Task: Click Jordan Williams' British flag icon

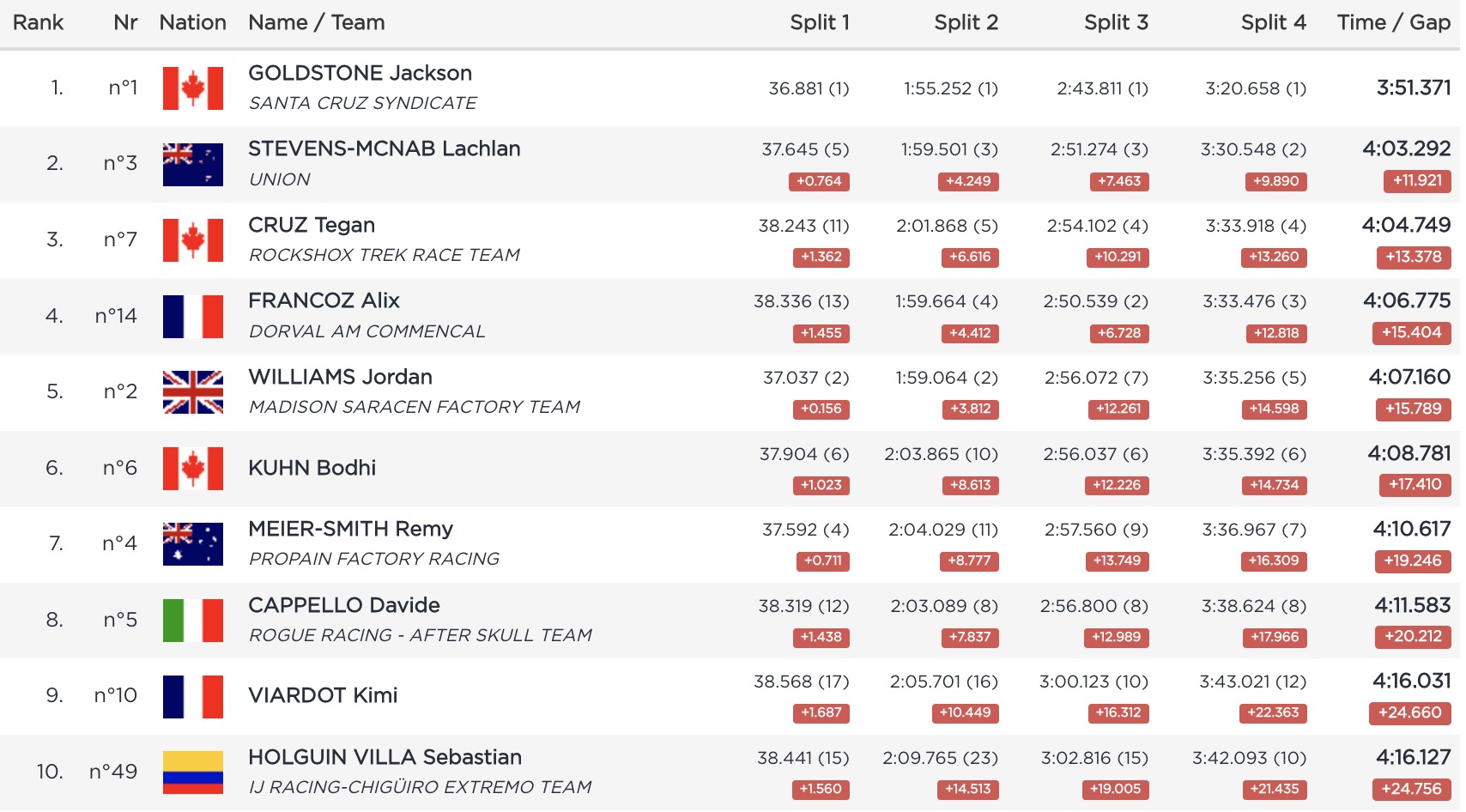Action: 192,392
